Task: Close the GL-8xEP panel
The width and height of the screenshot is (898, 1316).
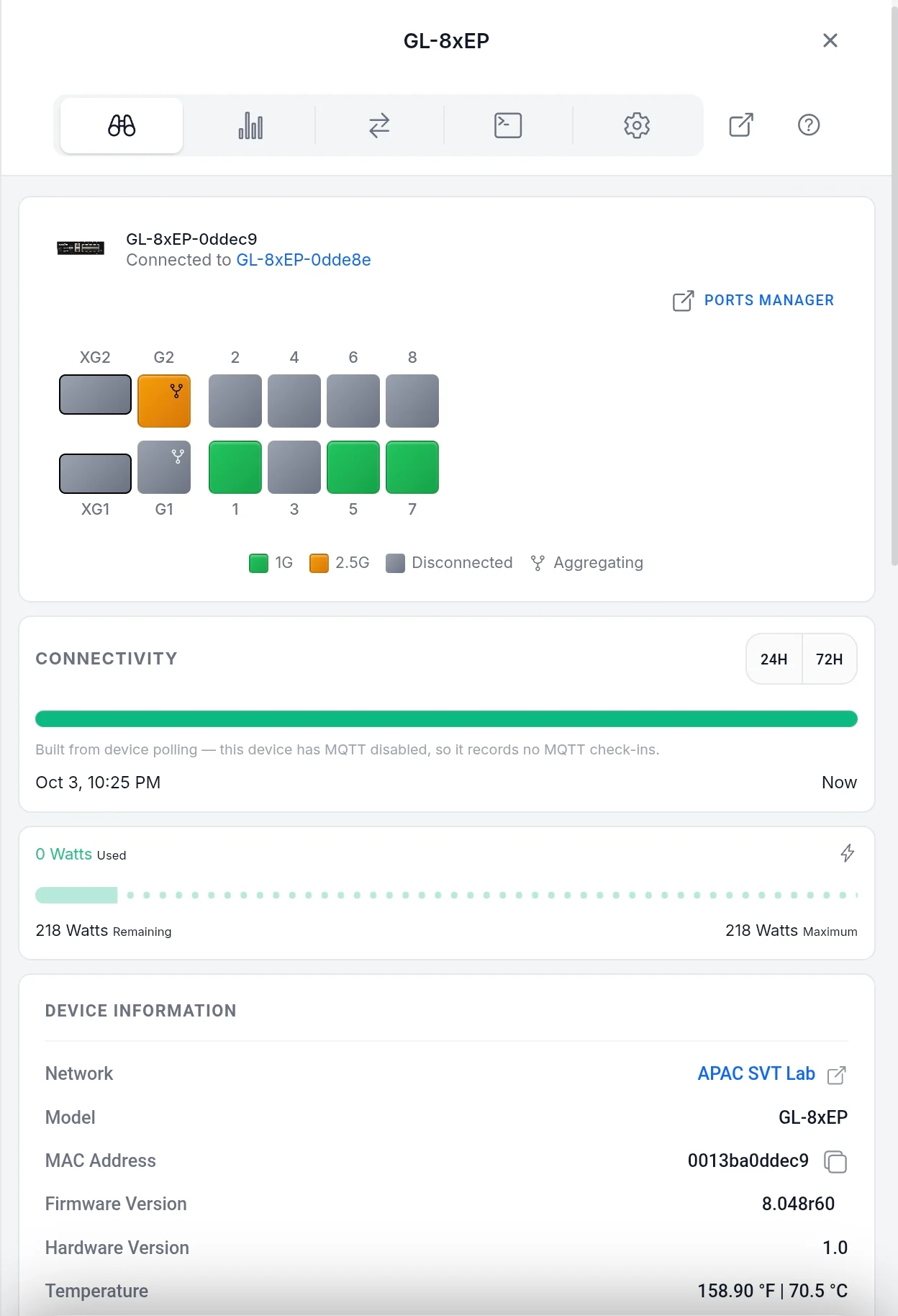Action: tap(830, 40)
